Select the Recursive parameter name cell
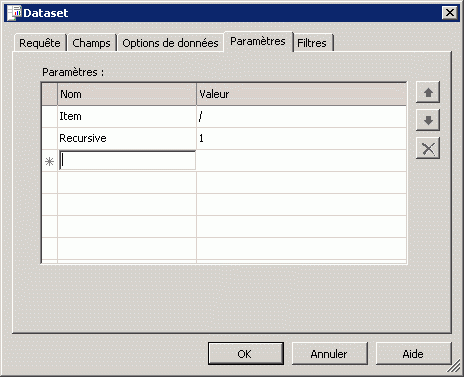464x377 pixels. (x=127, y=138)
